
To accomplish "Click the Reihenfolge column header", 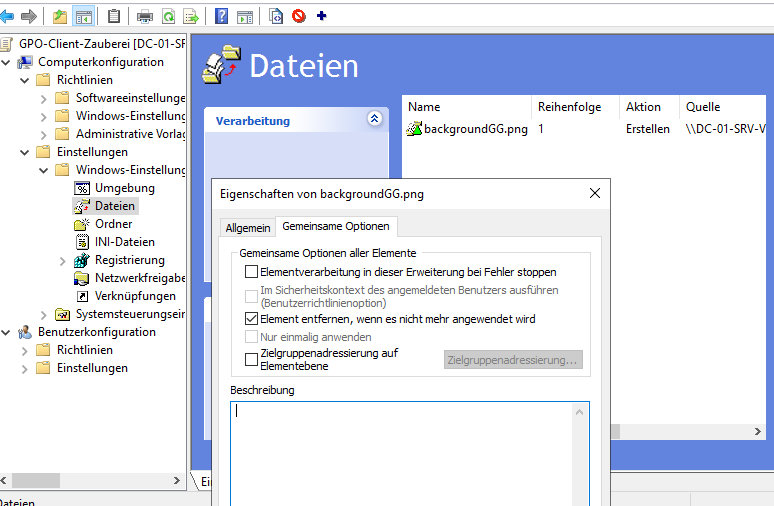I will click(569, 107).
